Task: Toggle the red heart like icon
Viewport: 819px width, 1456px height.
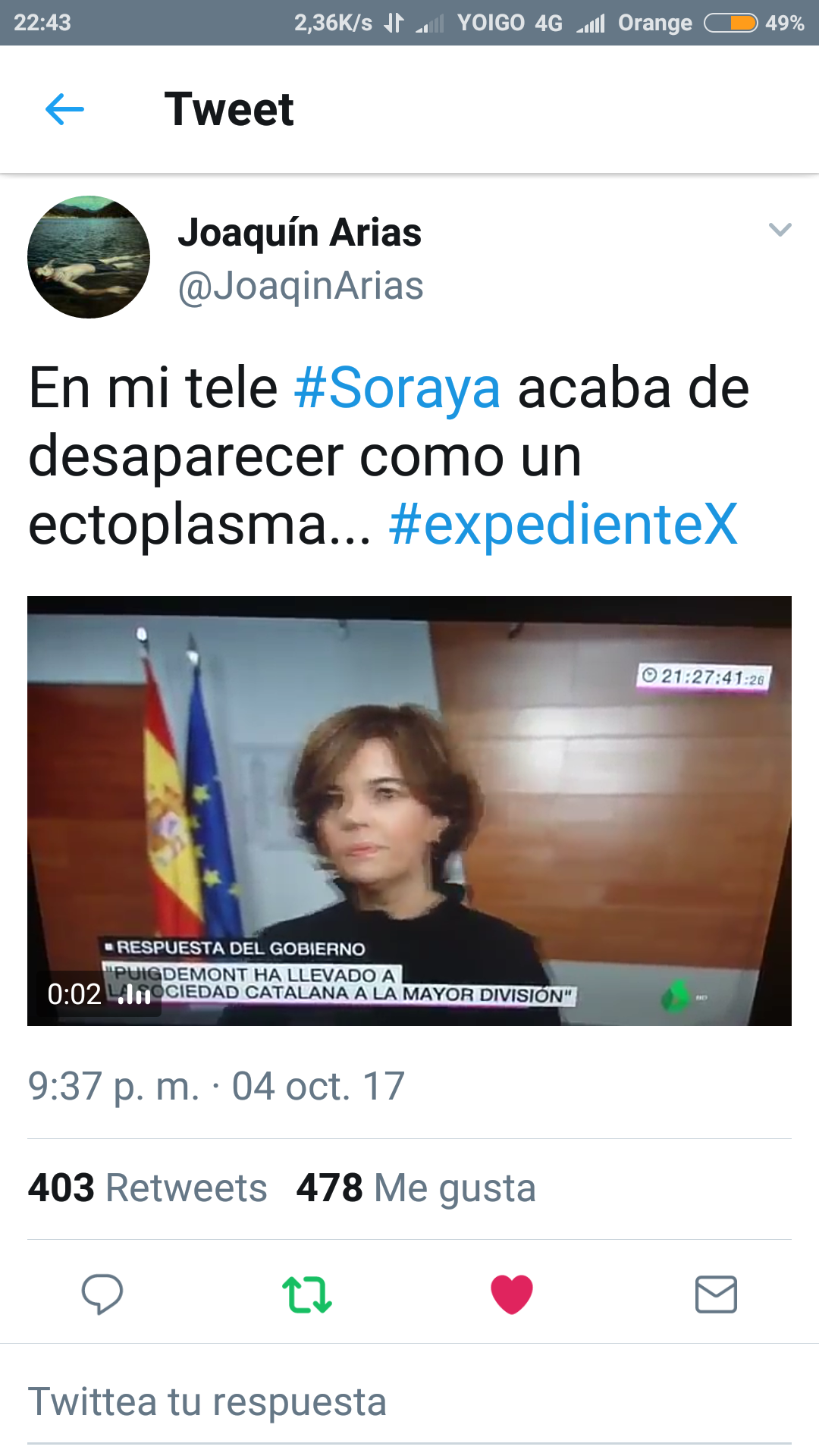Action: (x=512, y=1294)
